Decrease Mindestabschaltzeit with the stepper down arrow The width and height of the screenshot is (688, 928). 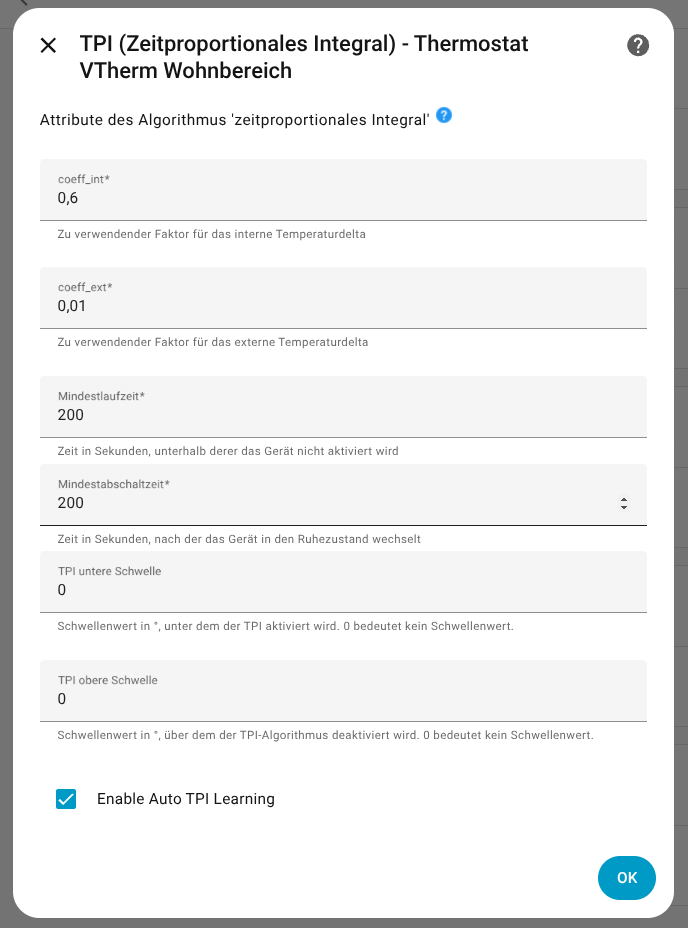624,508
